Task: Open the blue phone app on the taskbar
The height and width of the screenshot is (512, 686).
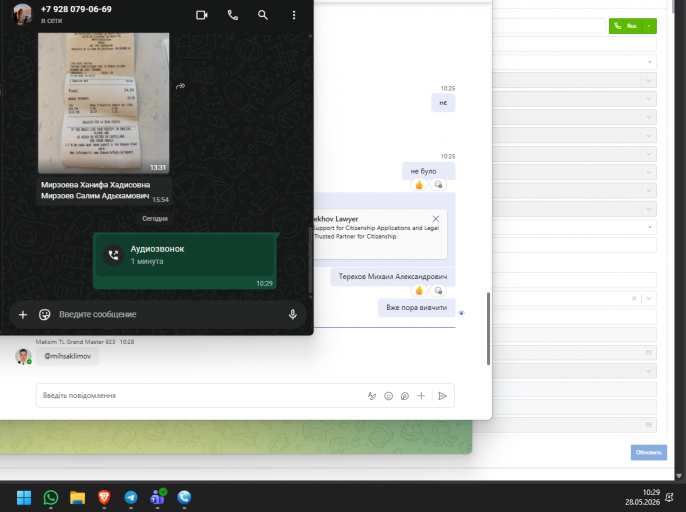Action: [184, 498]
